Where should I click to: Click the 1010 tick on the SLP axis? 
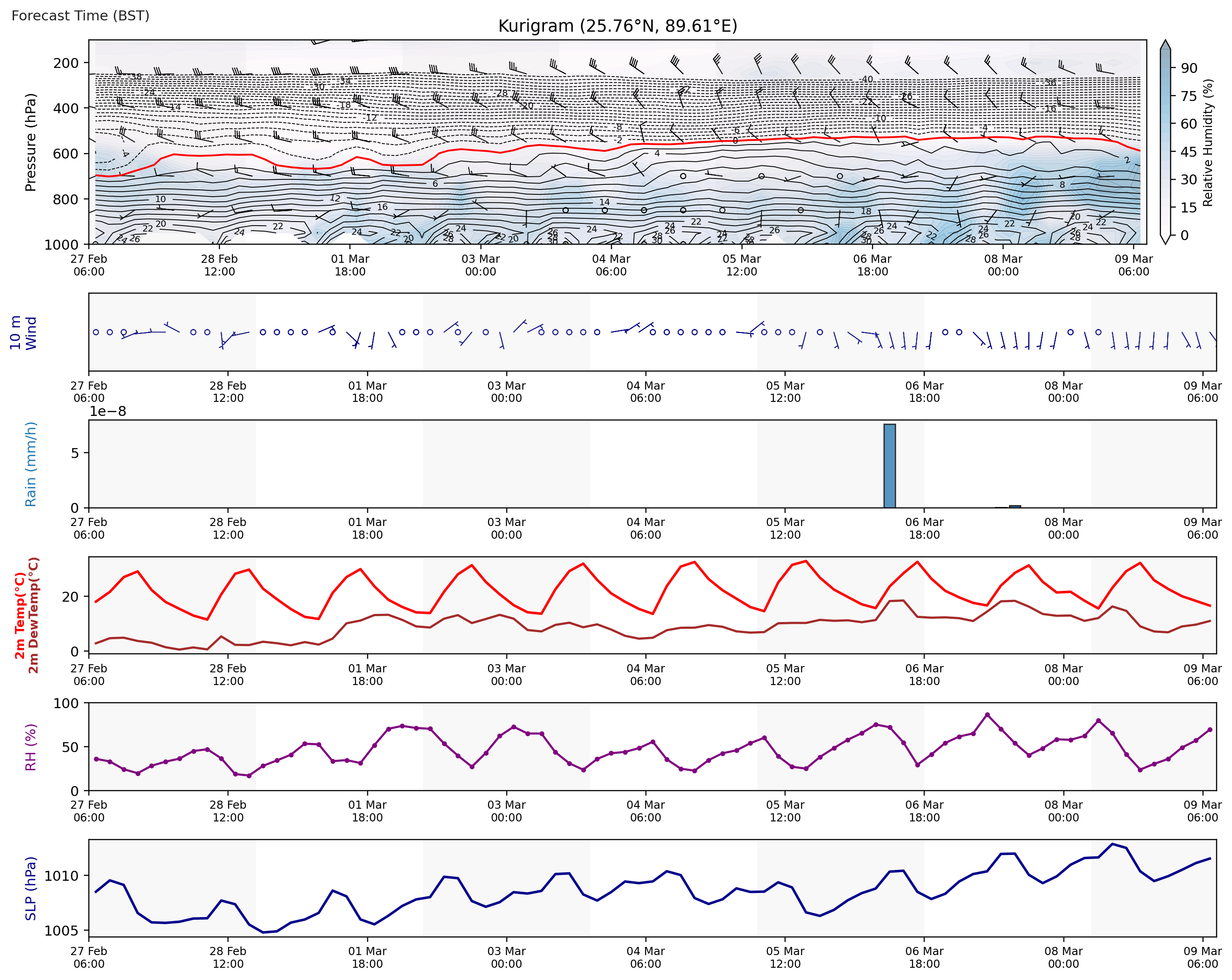tap(61, 875)
